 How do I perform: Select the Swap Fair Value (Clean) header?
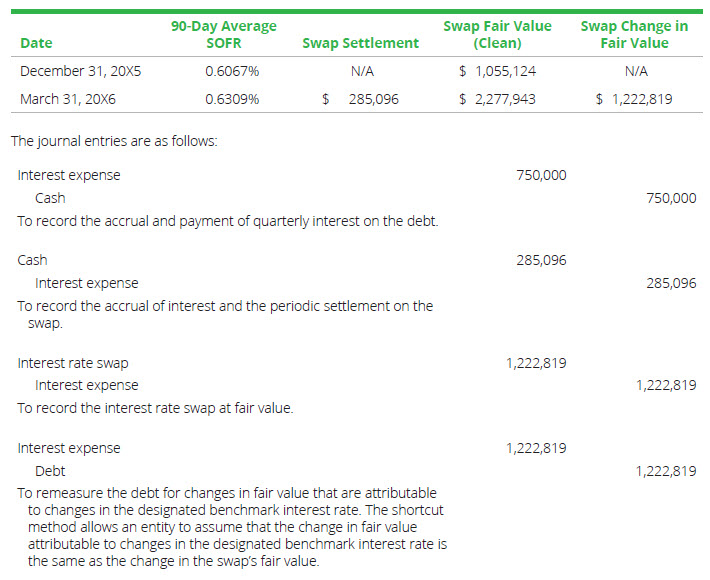(x=497, y=34)
